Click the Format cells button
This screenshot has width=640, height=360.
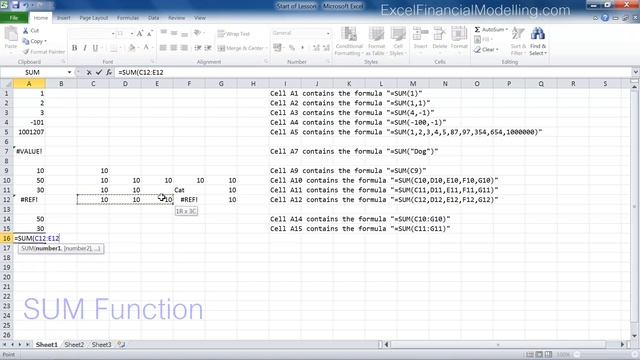[459, 38]
